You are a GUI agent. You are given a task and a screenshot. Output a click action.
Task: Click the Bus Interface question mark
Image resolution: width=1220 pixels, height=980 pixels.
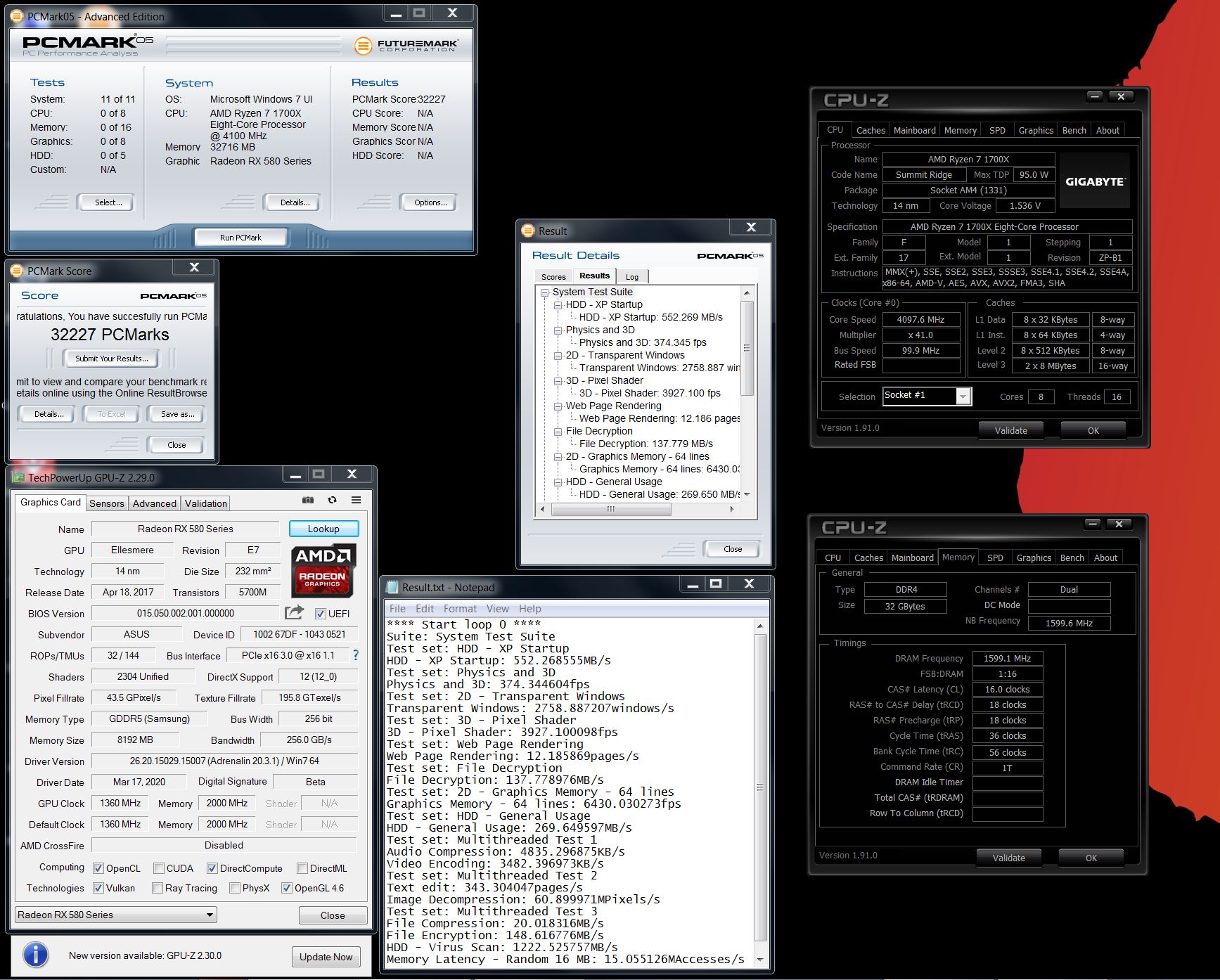[x=356, y=655]
